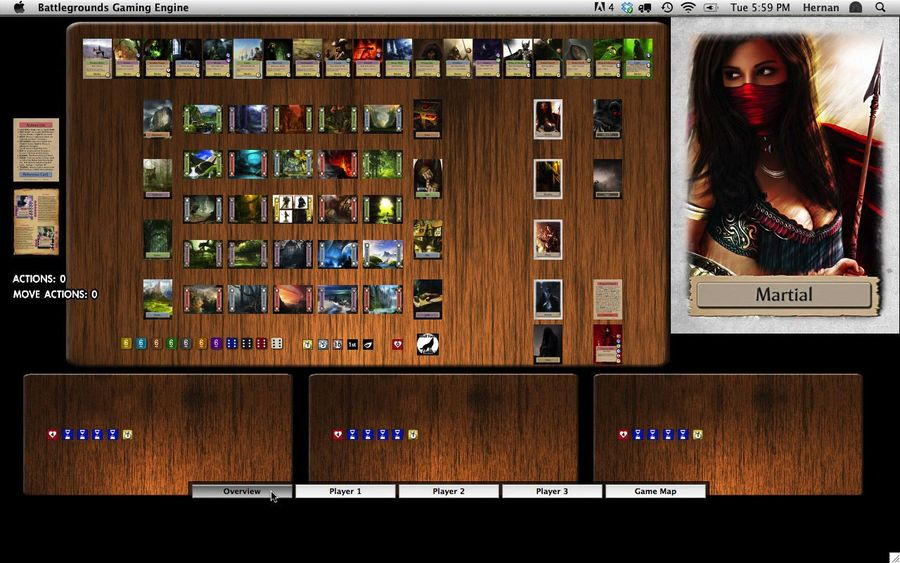This screenshot has height=563, width=900.
Task: Select the yellow numbered die at row start
Action: pos(126,344)
